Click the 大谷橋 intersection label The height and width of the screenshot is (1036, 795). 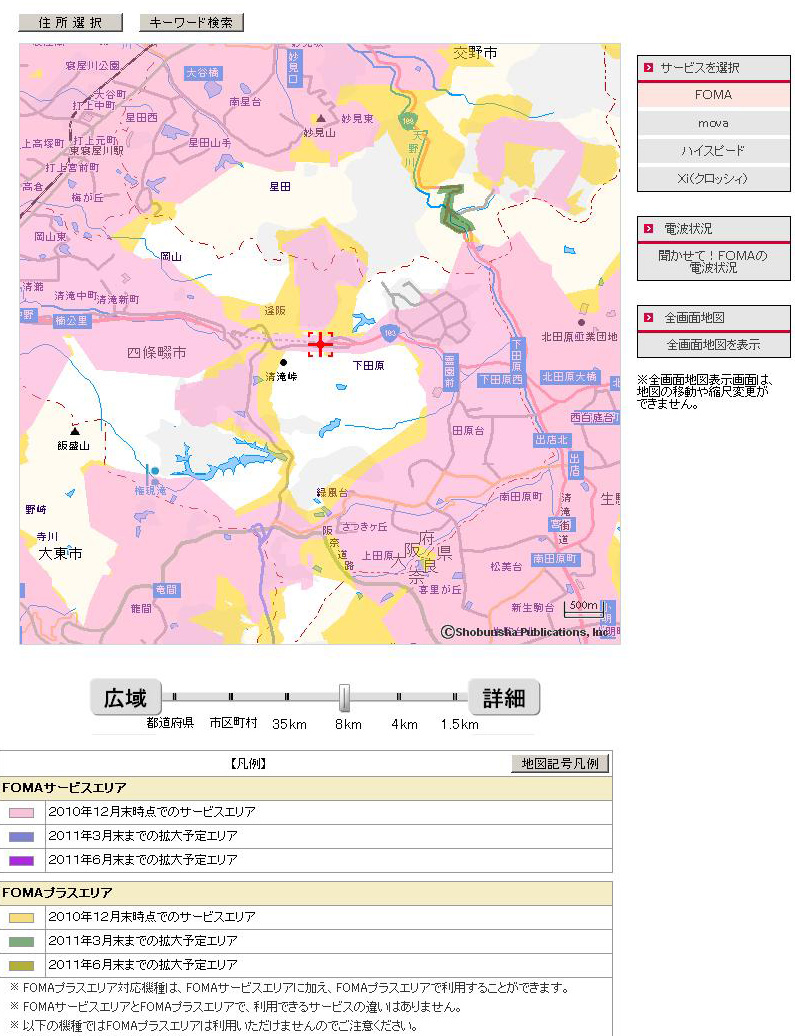click(x=202, y=73)
